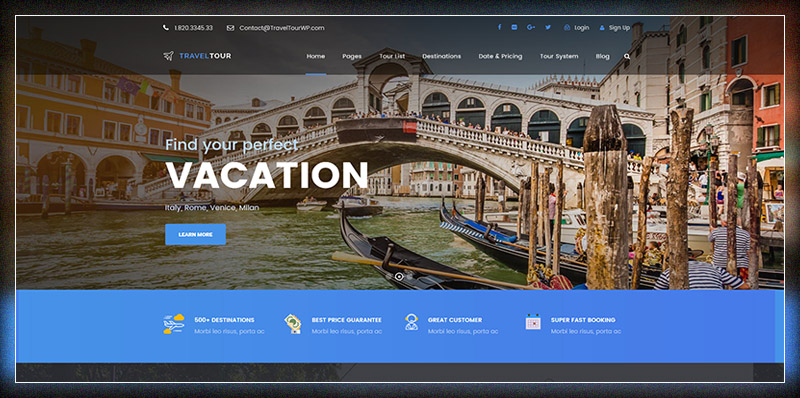Open the Tour System menu
Viewport: 800px width, 398px height.
(559, 57)
